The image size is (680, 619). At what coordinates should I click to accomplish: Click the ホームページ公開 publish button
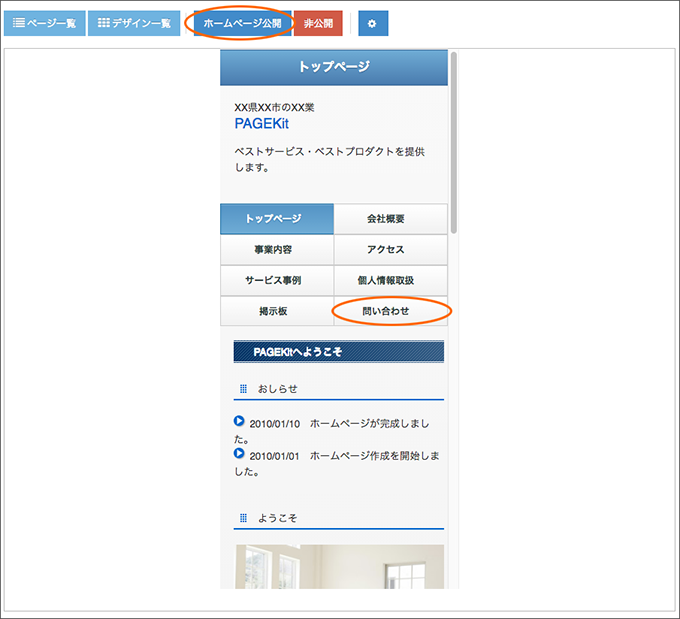tap(242, 23)
